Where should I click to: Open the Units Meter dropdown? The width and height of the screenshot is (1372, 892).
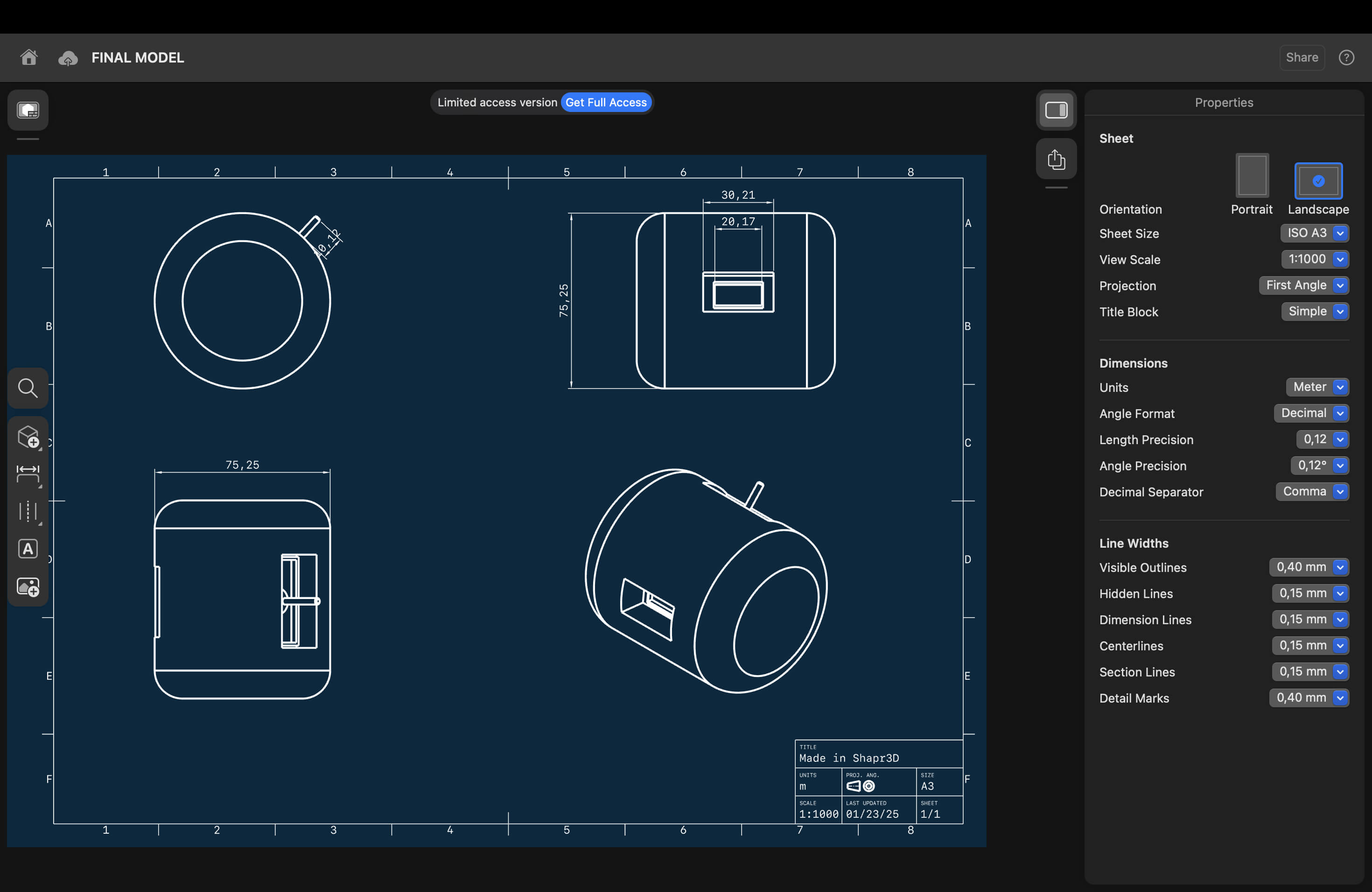click(x=1316, y=387)
